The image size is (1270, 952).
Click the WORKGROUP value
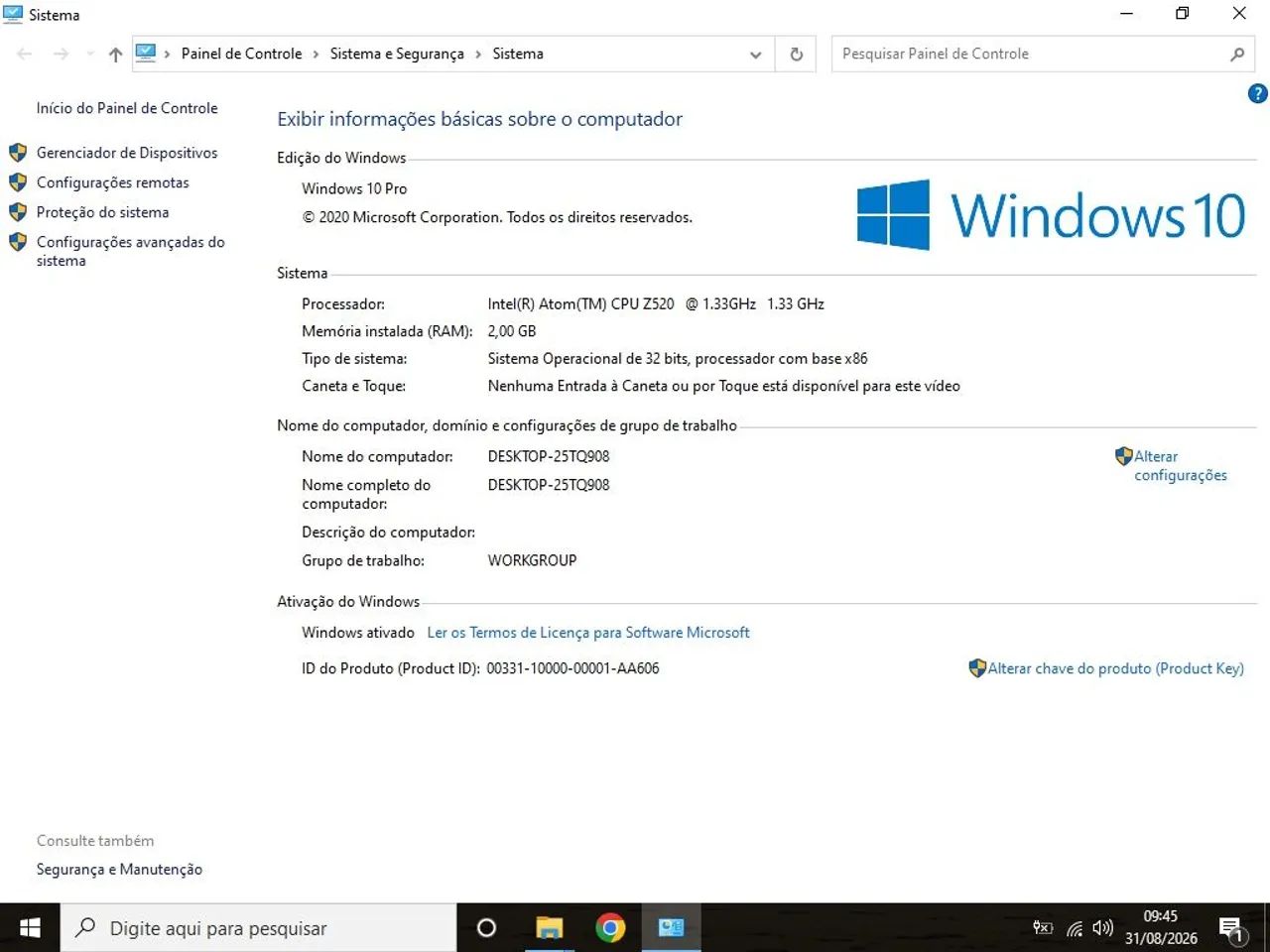pyautogui.click(x=532, y=561)
